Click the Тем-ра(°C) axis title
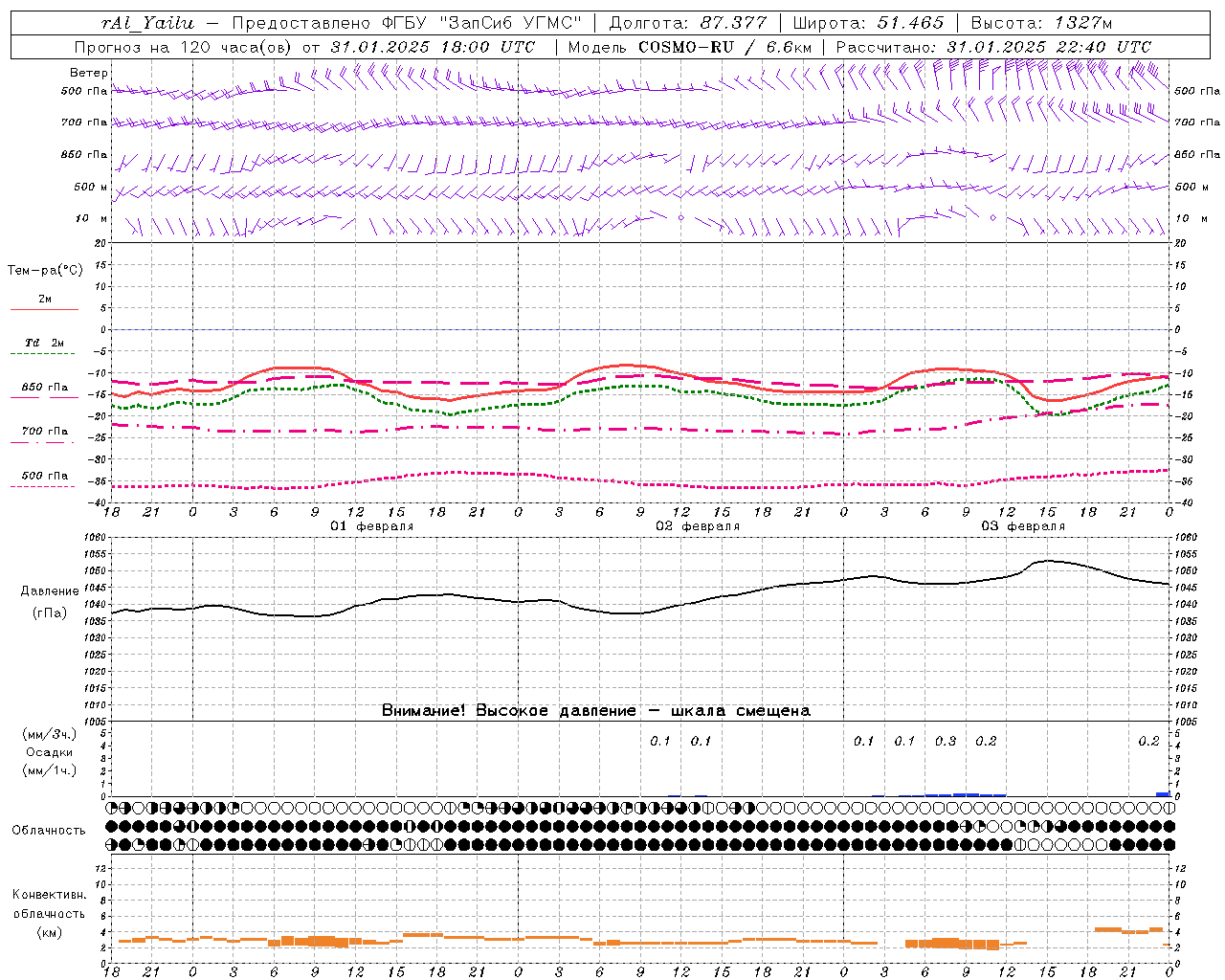This screenshot has height=980, width=1225. coord(45,271)
